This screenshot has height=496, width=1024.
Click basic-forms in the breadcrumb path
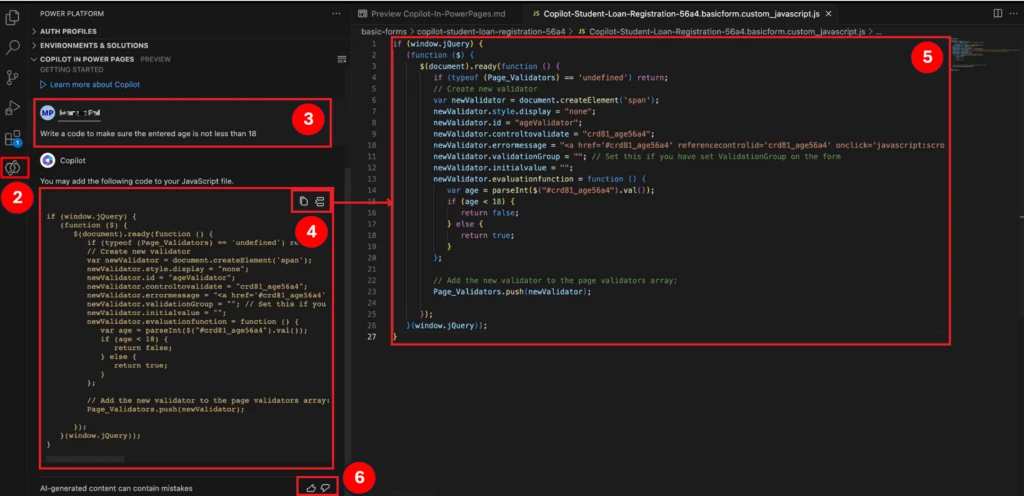tap(386, 32)
